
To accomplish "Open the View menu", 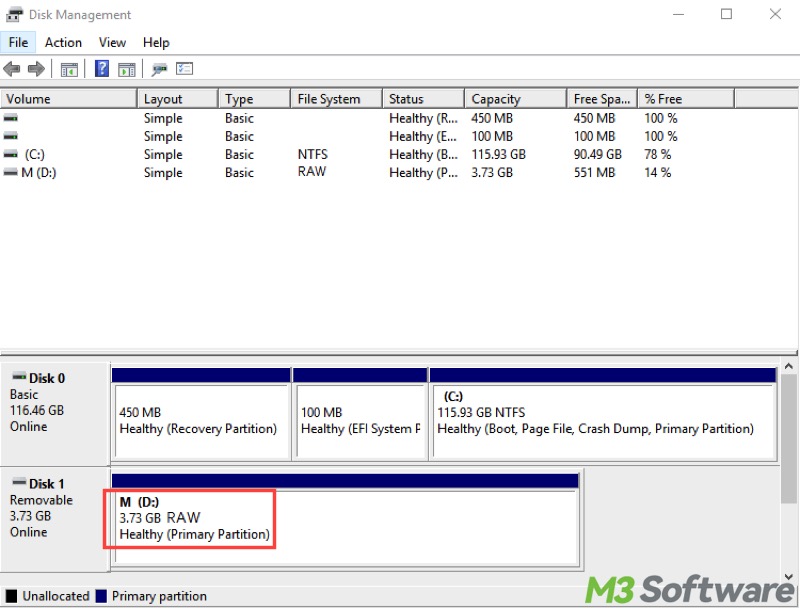I will (x=112, y=42).
